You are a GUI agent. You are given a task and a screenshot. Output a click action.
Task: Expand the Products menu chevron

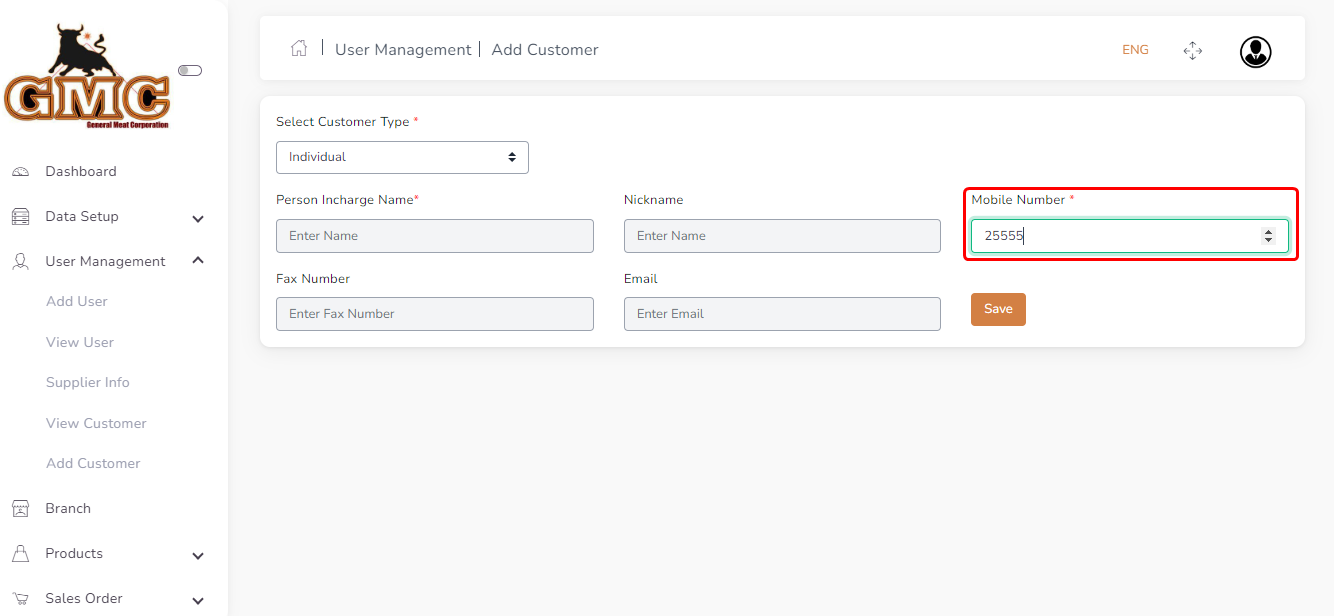(x=198, y=556)
